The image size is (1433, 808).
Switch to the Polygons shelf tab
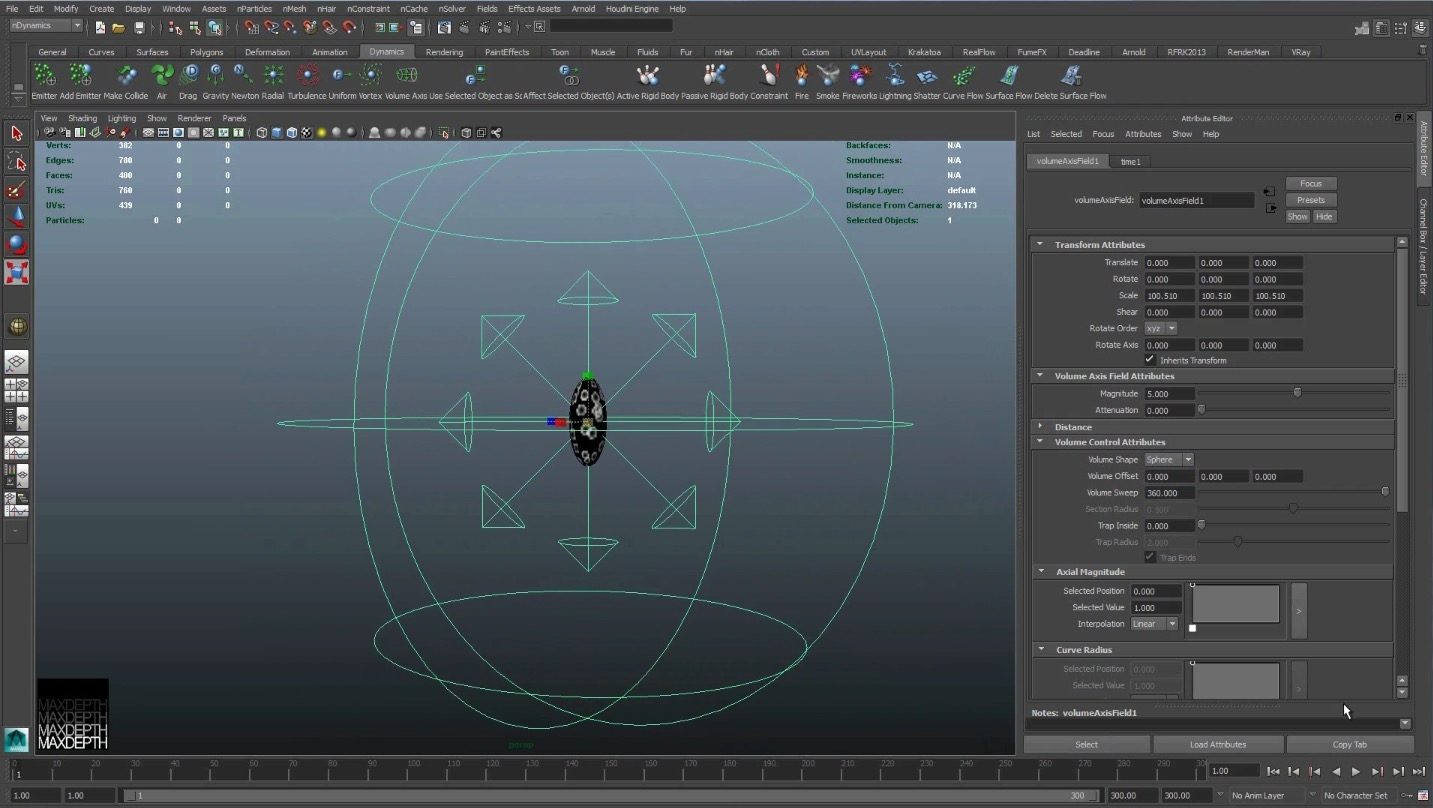click(x=207, y=52)
